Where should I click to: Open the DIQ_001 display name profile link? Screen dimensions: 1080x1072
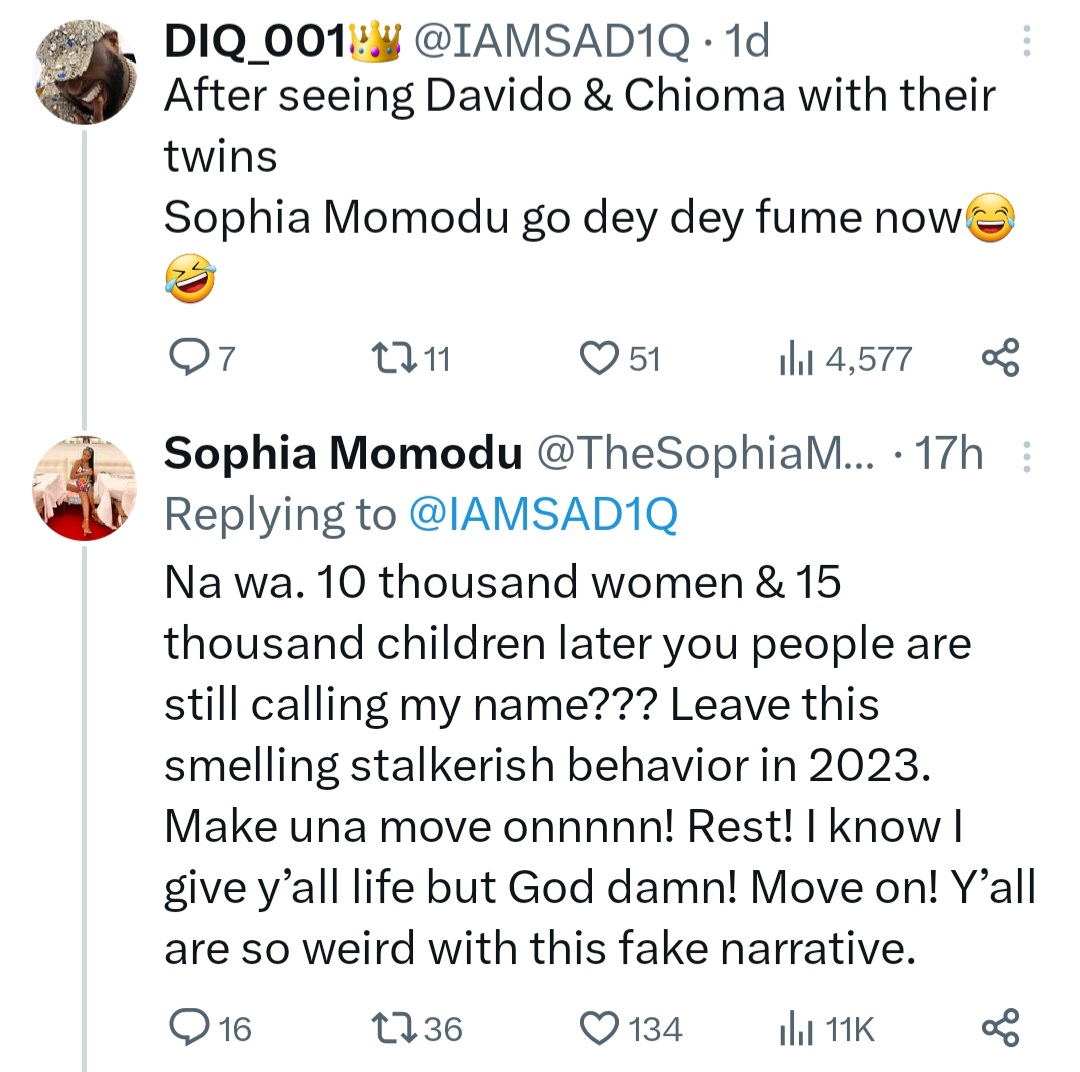click(x=254, y=41)
